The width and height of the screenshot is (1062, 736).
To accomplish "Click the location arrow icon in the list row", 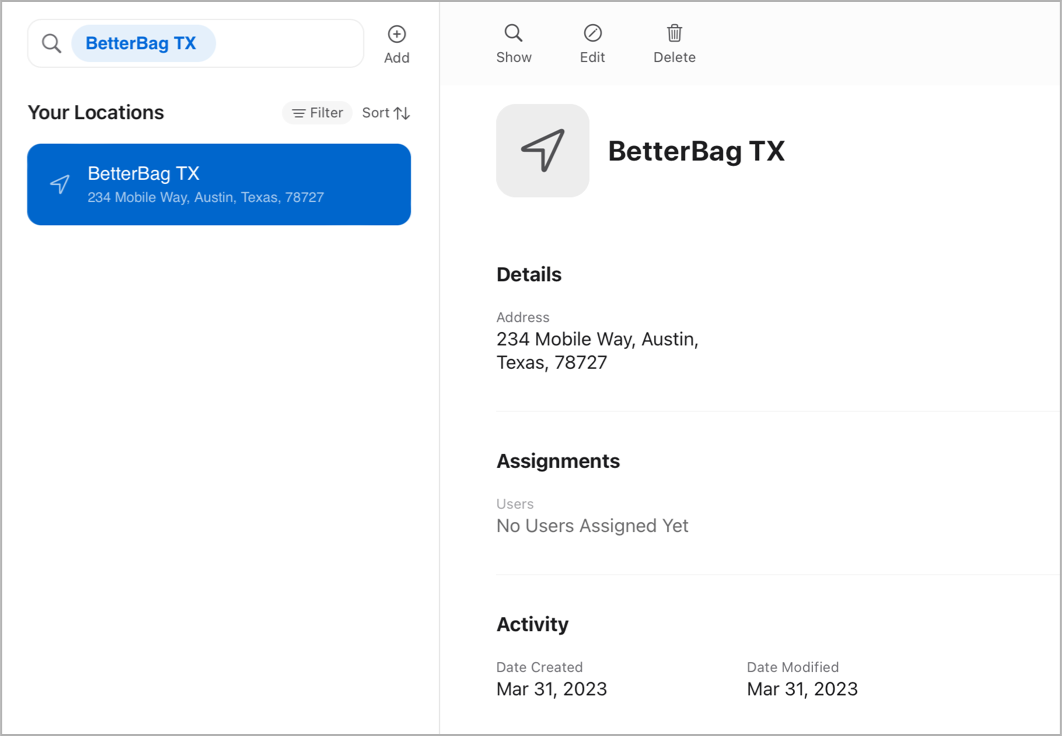I will 60,184.
